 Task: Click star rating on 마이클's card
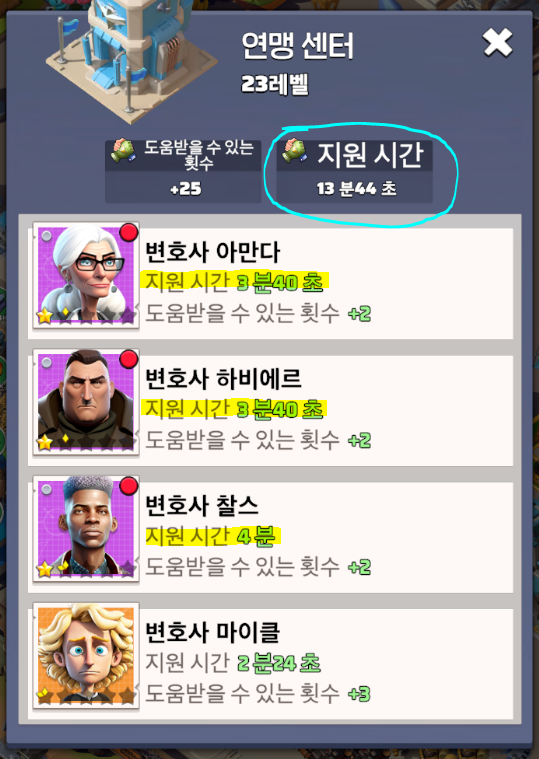tap(86, 696)
